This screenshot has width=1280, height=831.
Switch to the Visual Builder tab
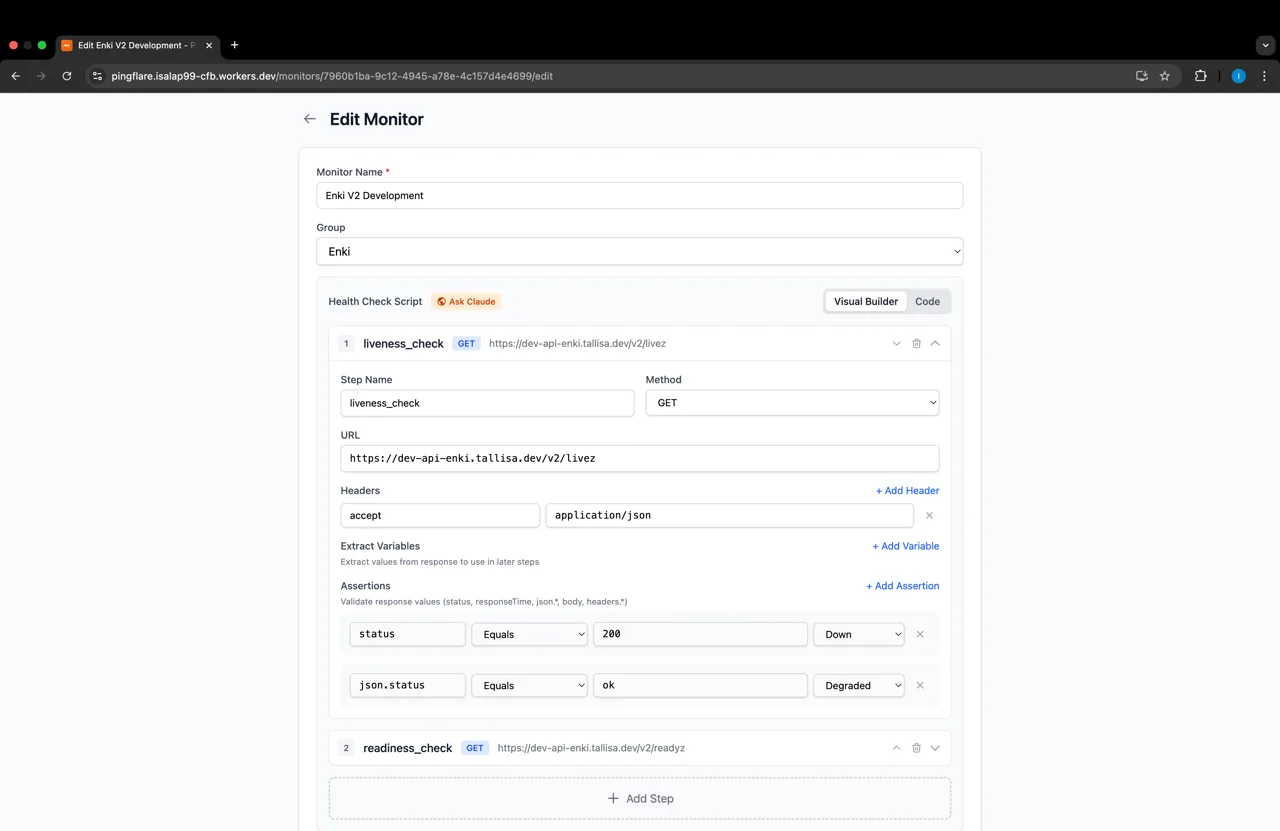(x=866, y=301)
